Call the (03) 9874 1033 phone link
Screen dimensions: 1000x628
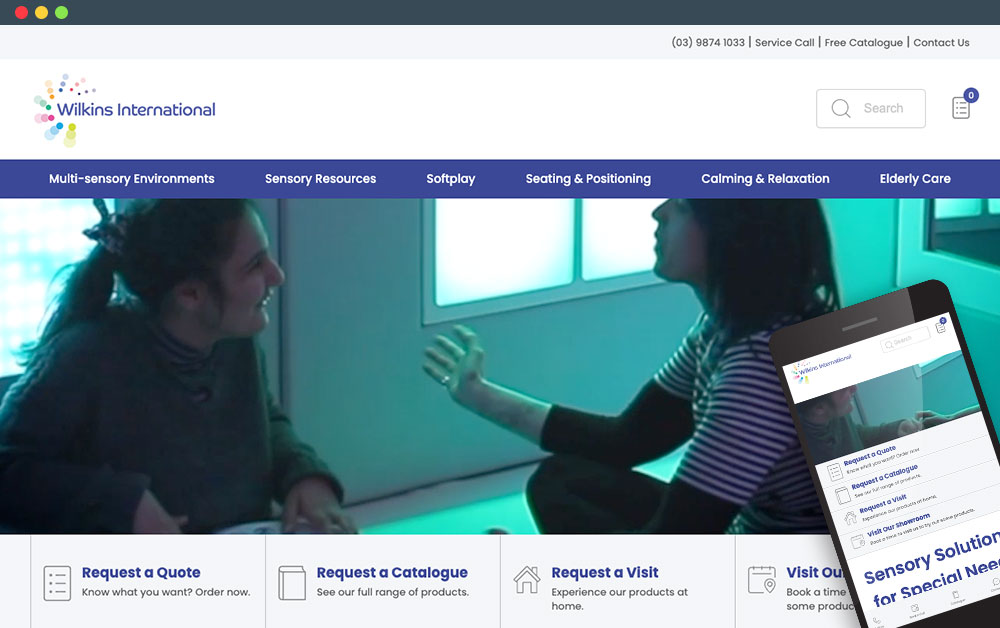point(708,43)
